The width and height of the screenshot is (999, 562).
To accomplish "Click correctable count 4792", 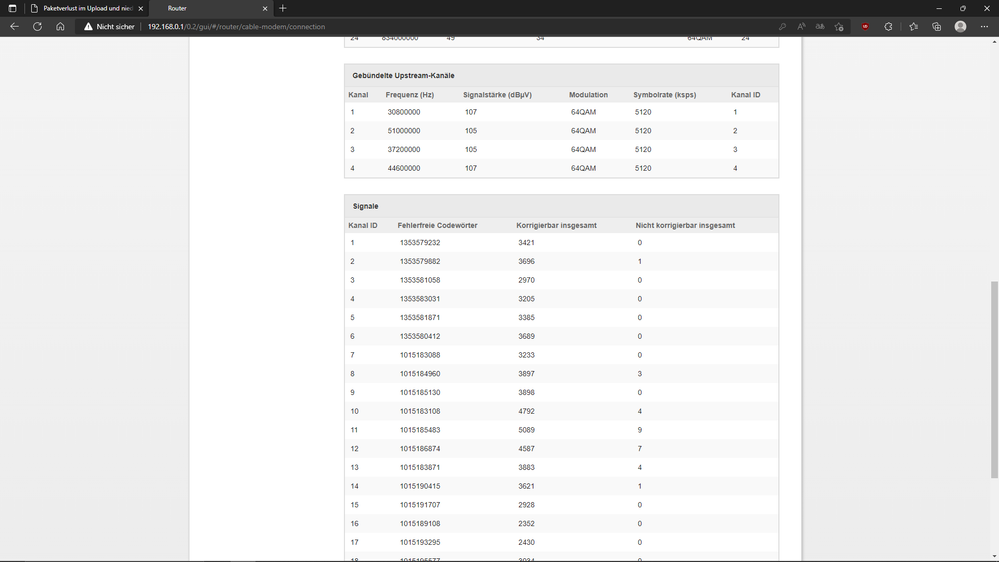I will point(526,412).
